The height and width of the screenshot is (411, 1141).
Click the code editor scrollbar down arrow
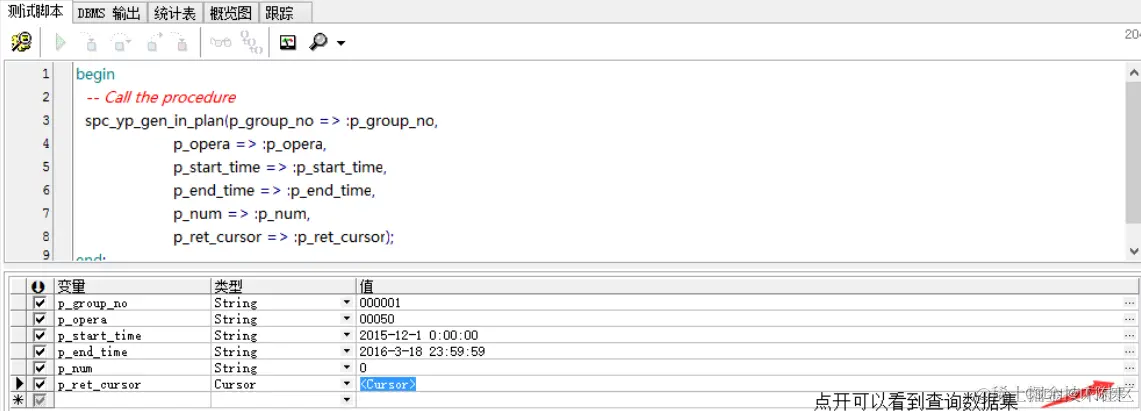(x=1134, y=250)
